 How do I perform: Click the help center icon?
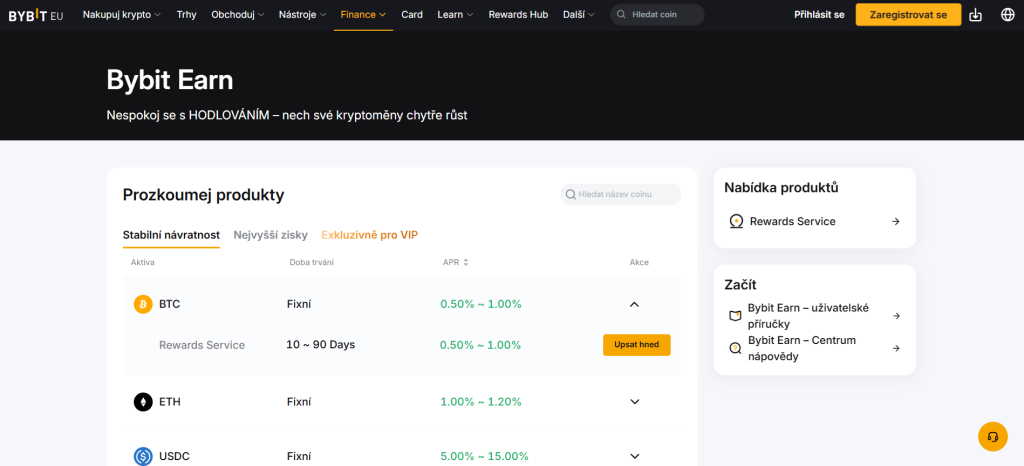pyautogui.click(x=735, y=348)
